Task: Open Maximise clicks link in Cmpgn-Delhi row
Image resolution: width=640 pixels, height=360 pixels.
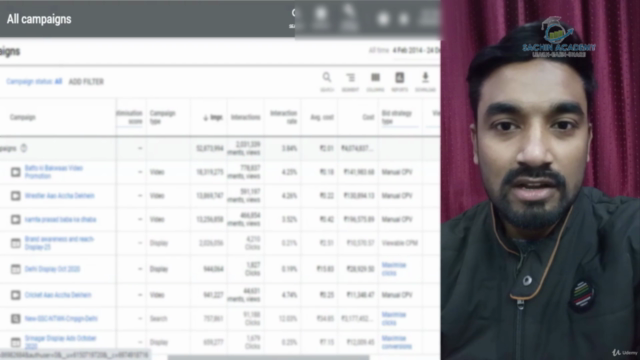Action: (394, 318)
